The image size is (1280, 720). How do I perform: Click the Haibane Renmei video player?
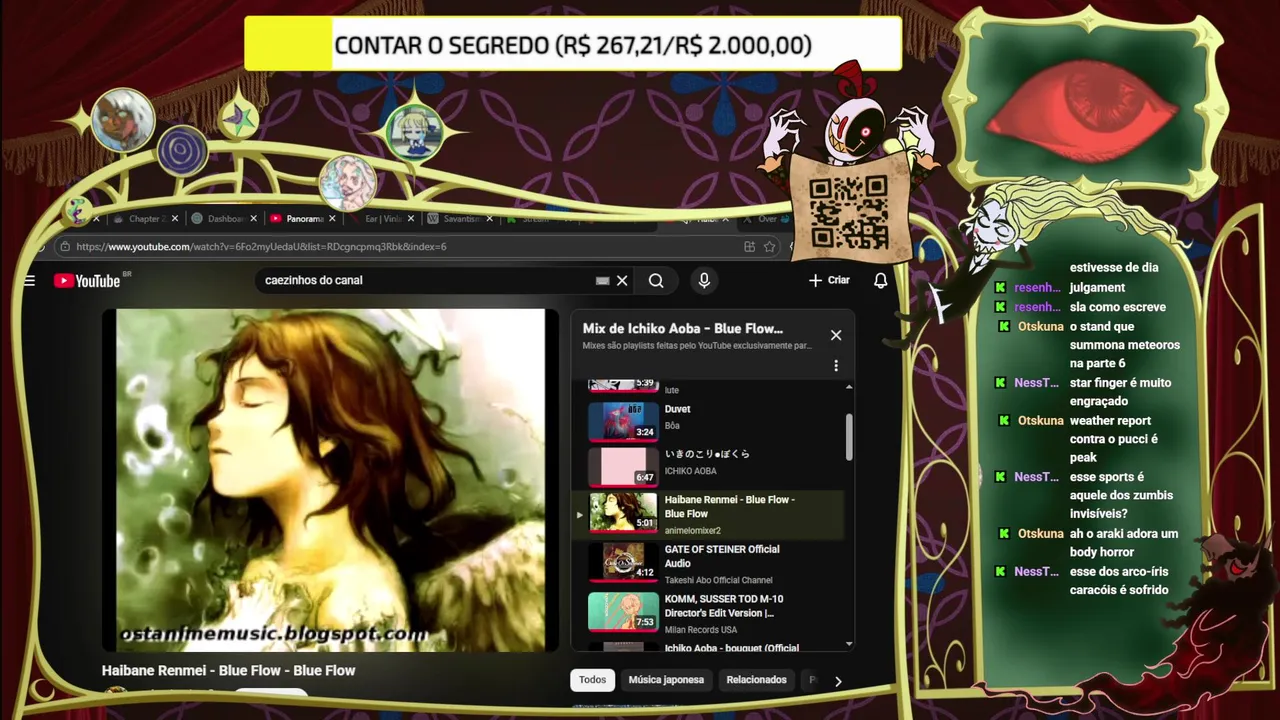click(331, 481)
